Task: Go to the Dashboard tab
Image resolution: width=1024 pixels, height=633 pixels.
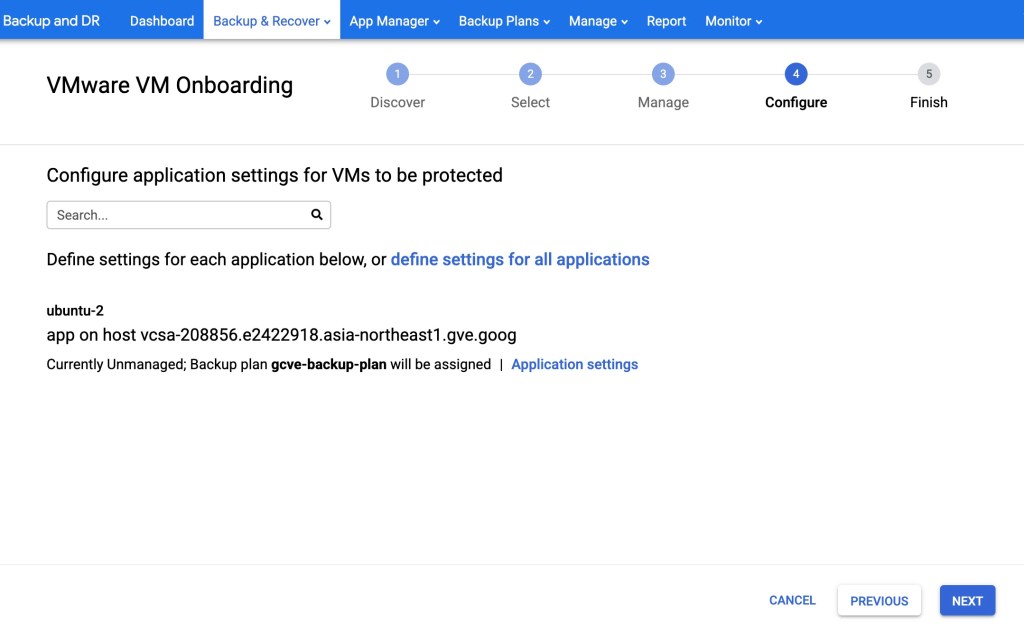Action: coord(162,21)
